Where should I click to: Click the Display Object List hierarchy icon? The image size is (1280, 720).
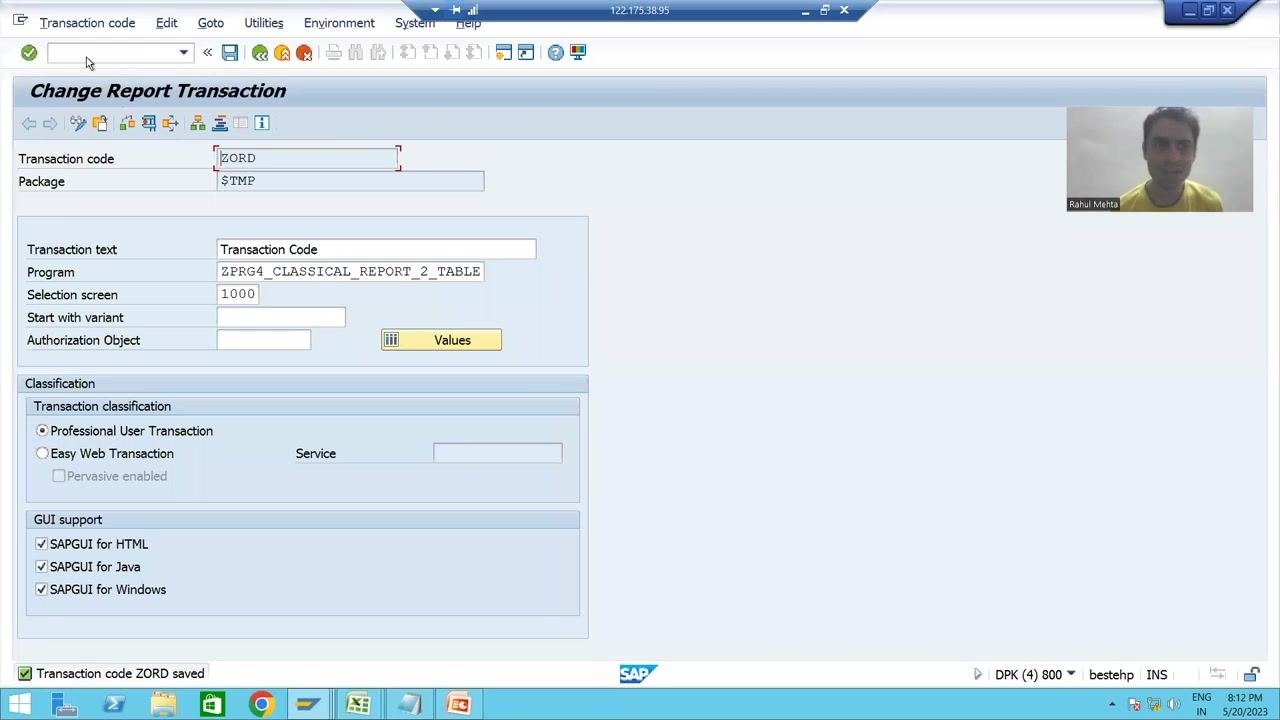[x=198, y=123]
